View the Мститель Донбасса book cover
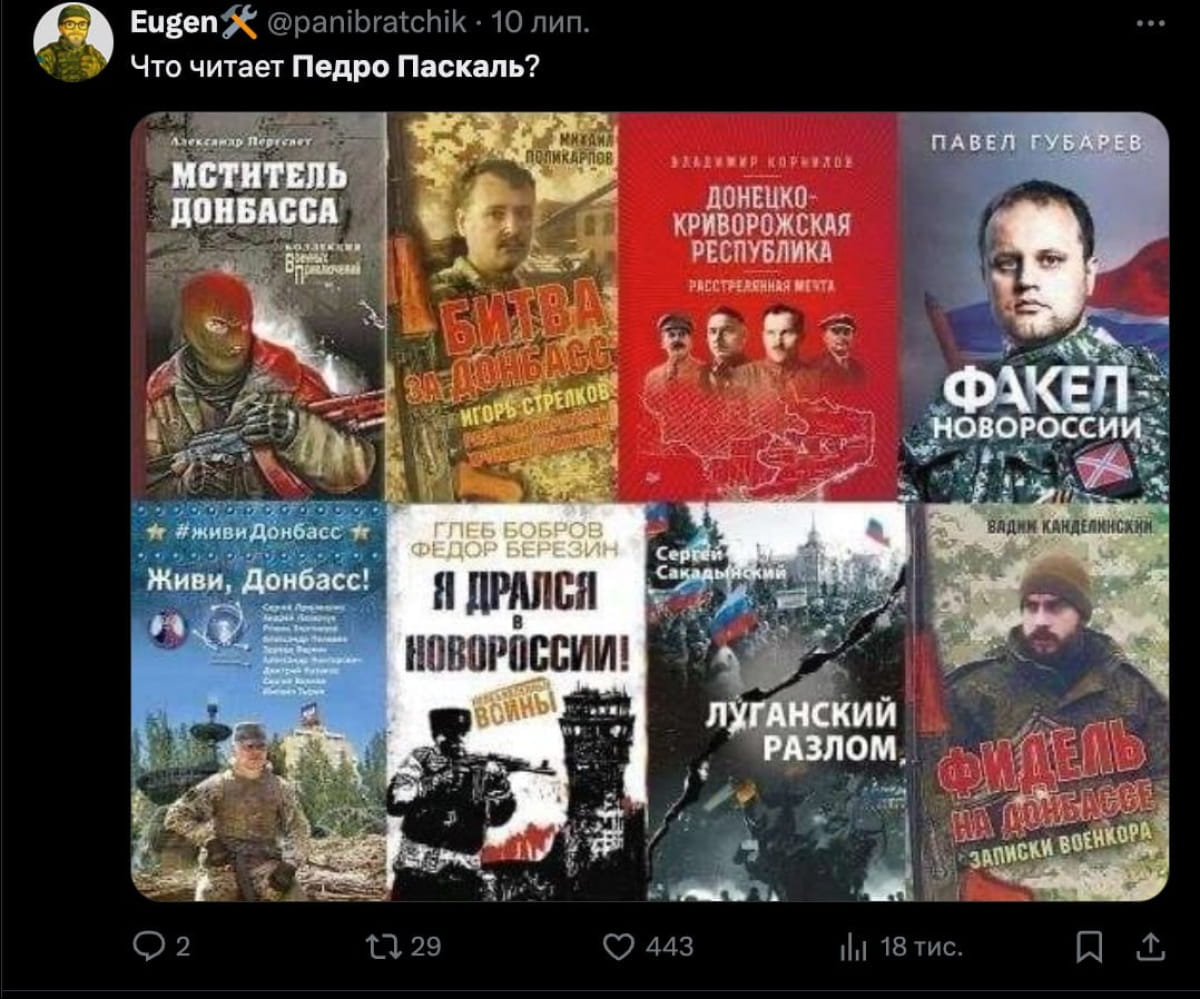 258,306
